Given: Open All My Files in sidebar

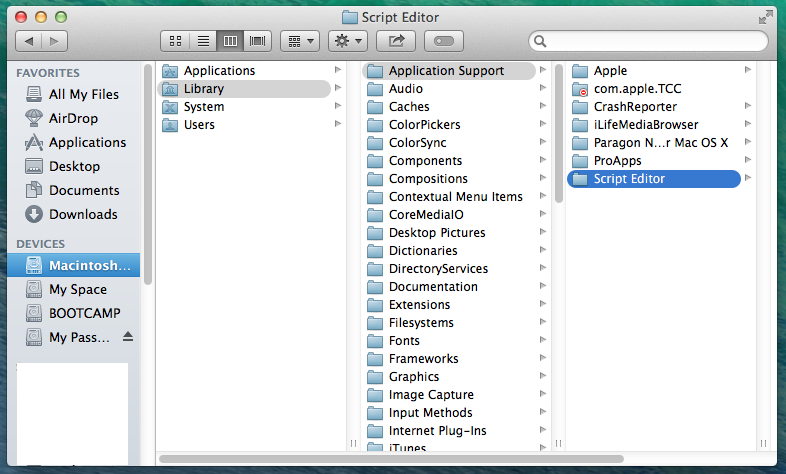Looking at the screenshot, I should 73,94.
